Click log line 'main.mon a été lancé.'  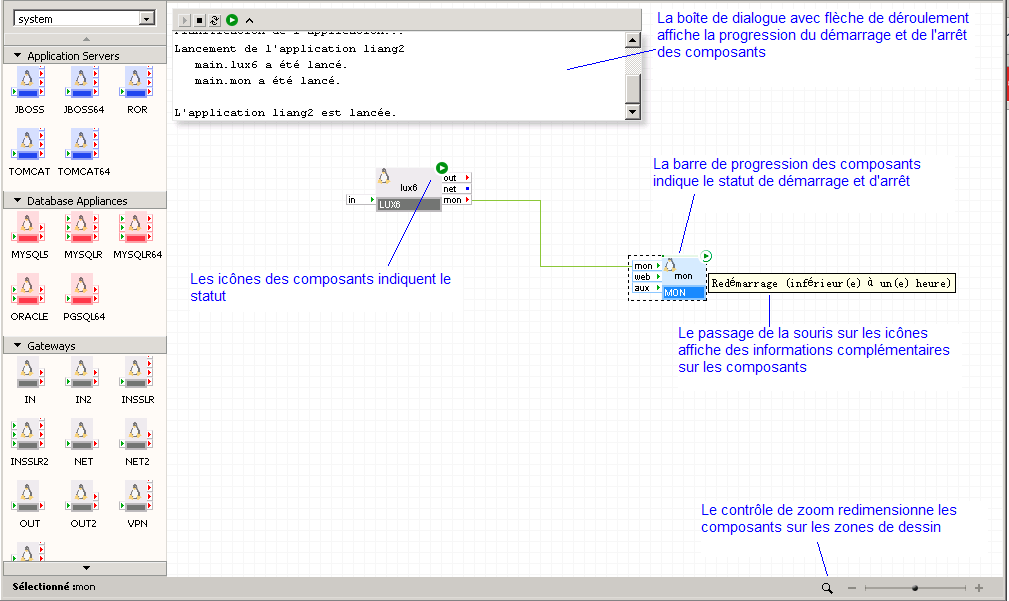point(267,80)
